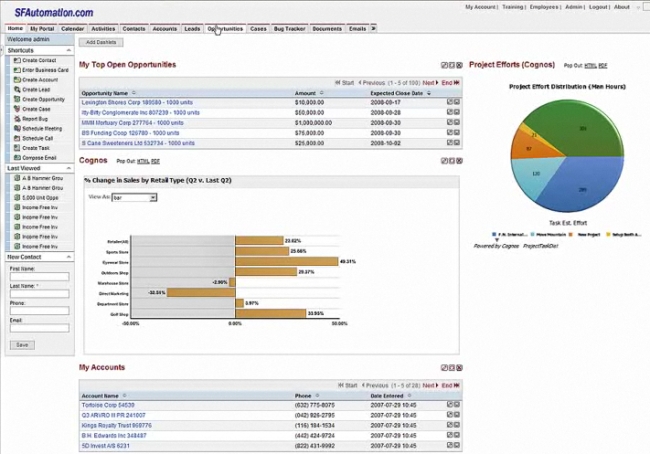Click refresh icon of My Top Open Opportunities dashlet
The height and width of the screenshot is (454, 650).
click(452, 65)
